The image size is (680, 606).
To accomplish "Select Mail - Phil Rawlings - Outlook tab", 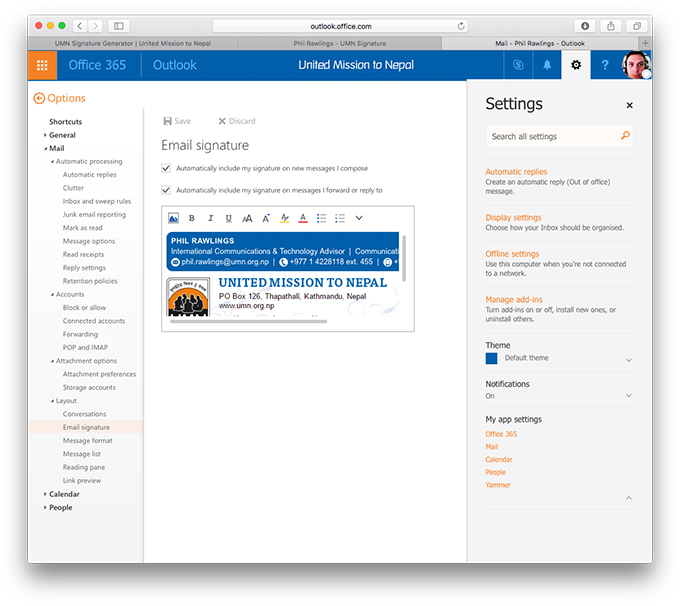I will (540, 43).
